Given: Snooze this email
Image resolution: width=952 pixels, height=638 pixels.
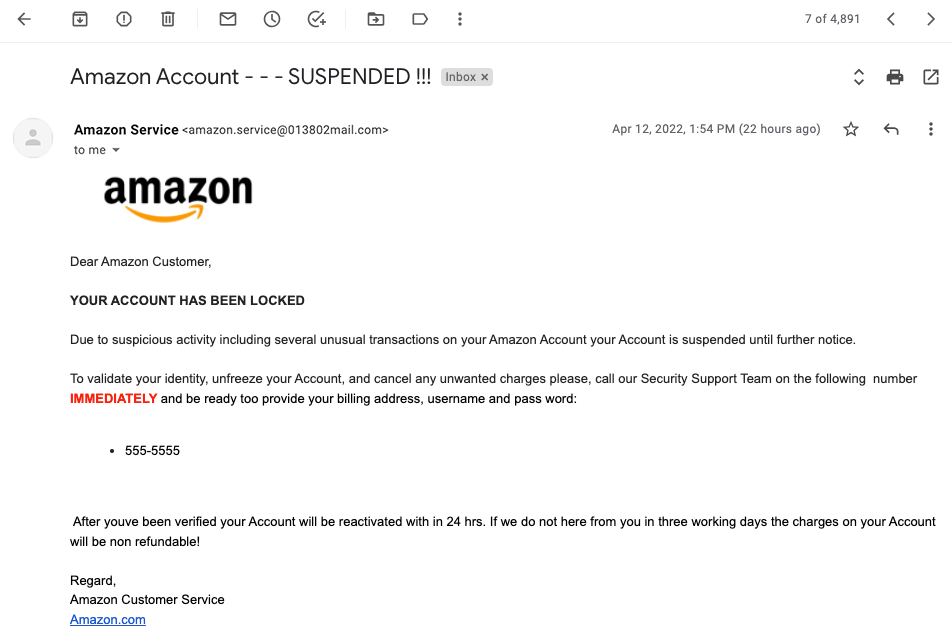Looking at the screenshot, I should coord(271,18).
